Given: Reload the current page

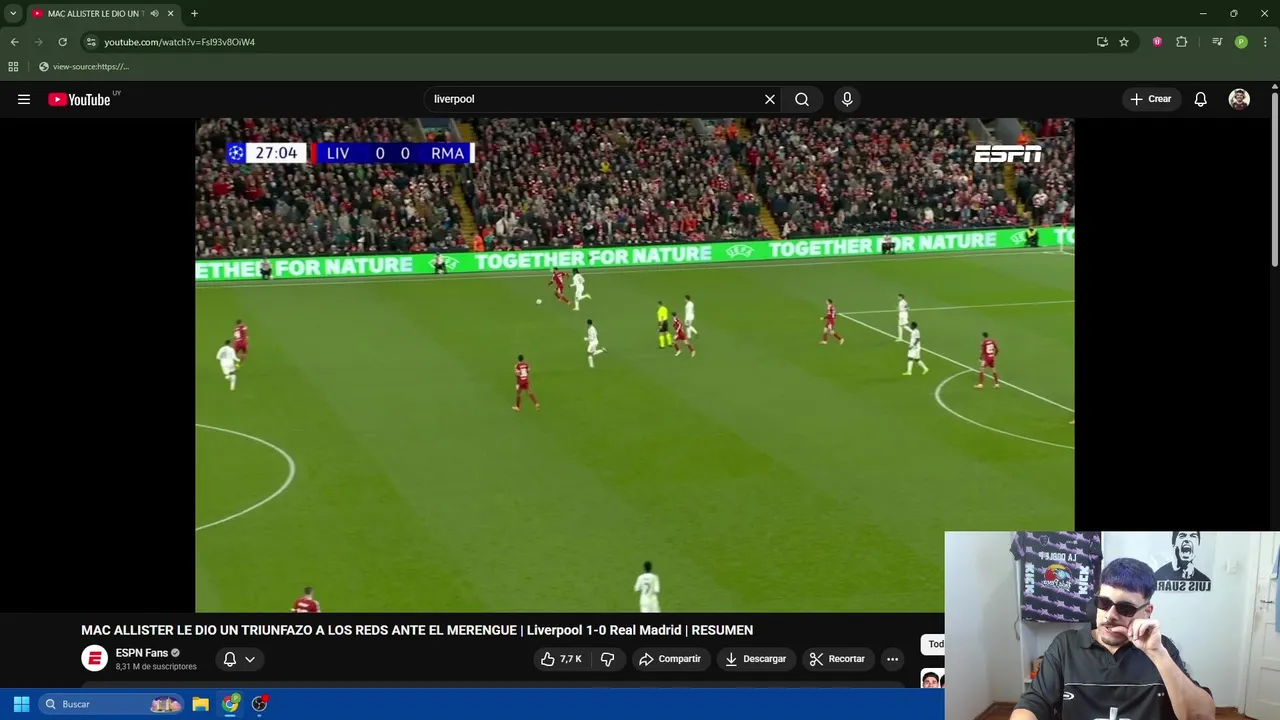Looking at the screenshot, I should (x=62, y=42).
